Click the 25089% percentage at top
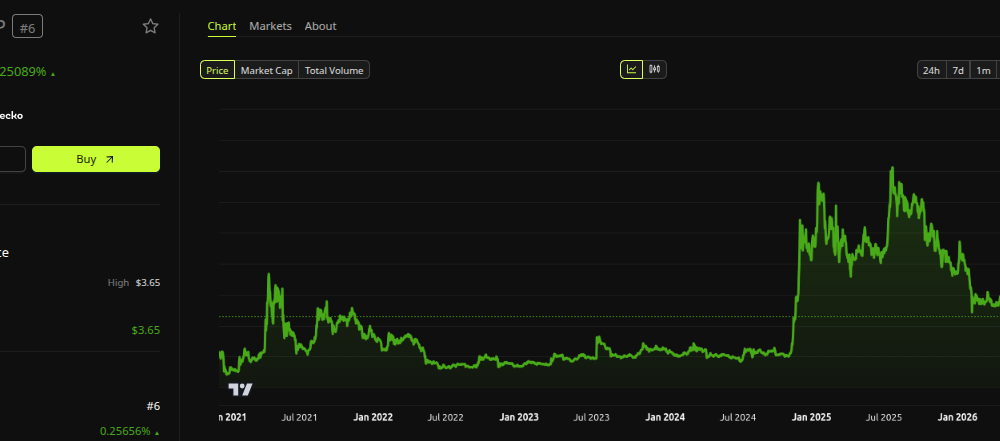 24,72
